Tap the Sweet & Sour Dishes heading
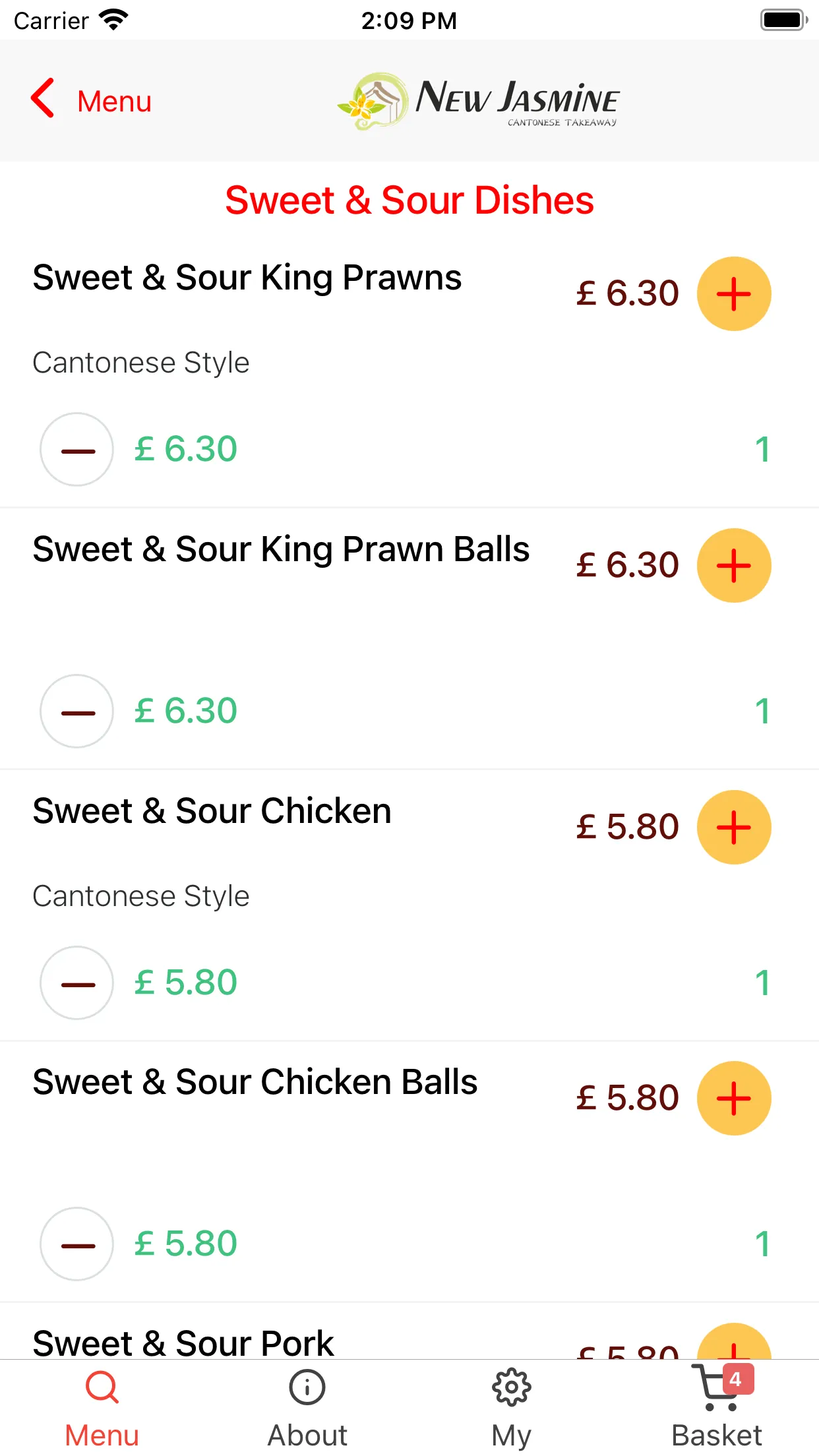Screen dimensions: 819x1456 [409, 200]
